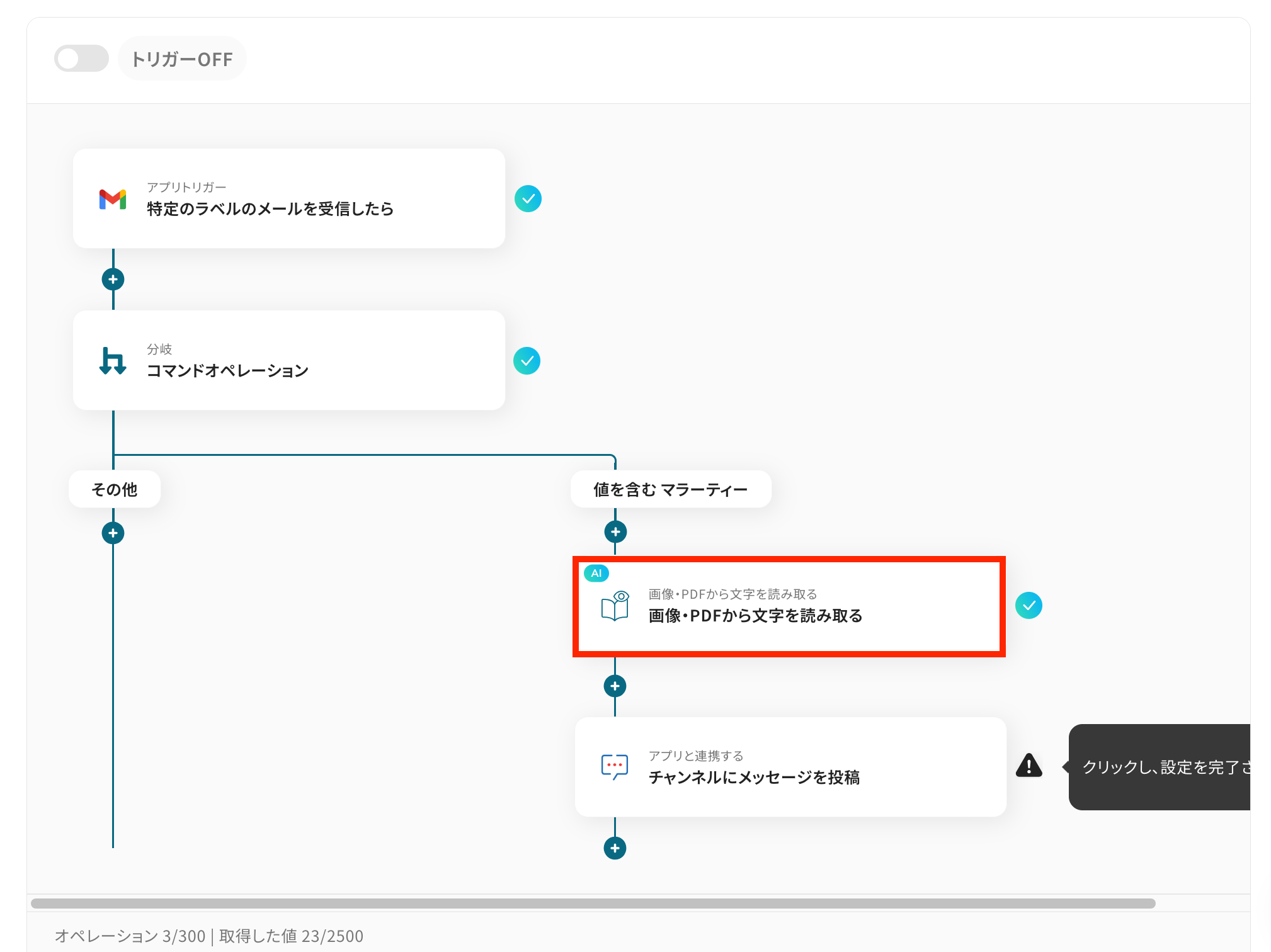Viewport: 1271px width, 952px height.
Task: Click the book-with-eye OCR icon
Action: [615, 606]
